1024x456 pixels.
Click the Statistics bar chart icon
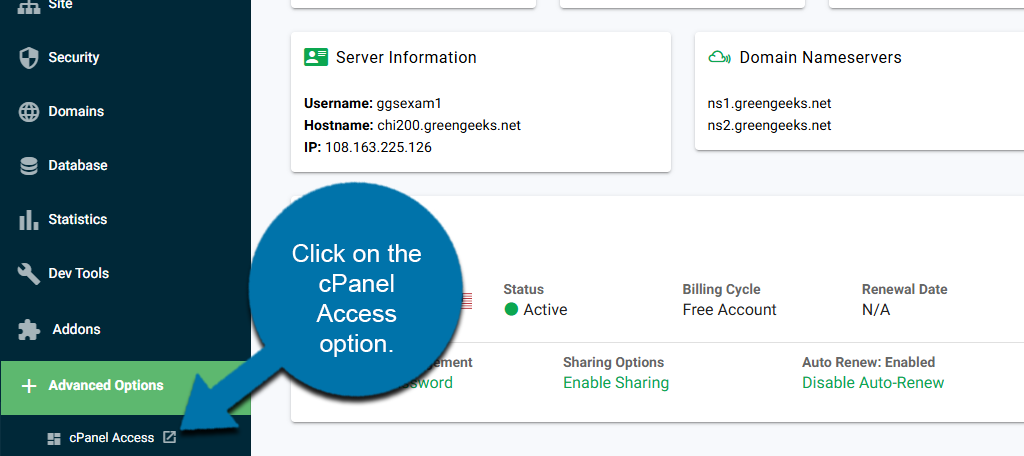(29, 220)
